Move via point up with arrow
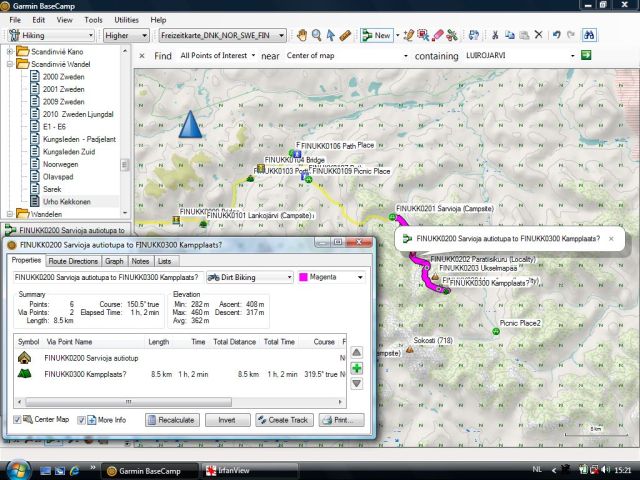Viewport: 640px width, 480px height. [x=357, y=355]
